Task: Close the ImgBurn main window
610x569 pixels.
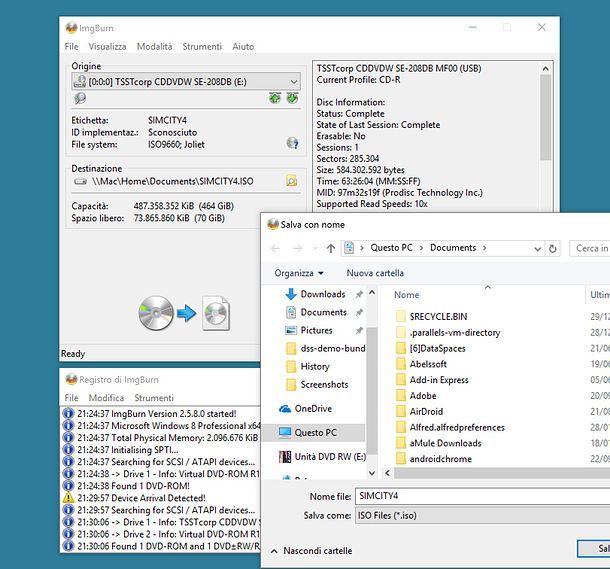Action: pyautogui.click(x=542, y=27)
